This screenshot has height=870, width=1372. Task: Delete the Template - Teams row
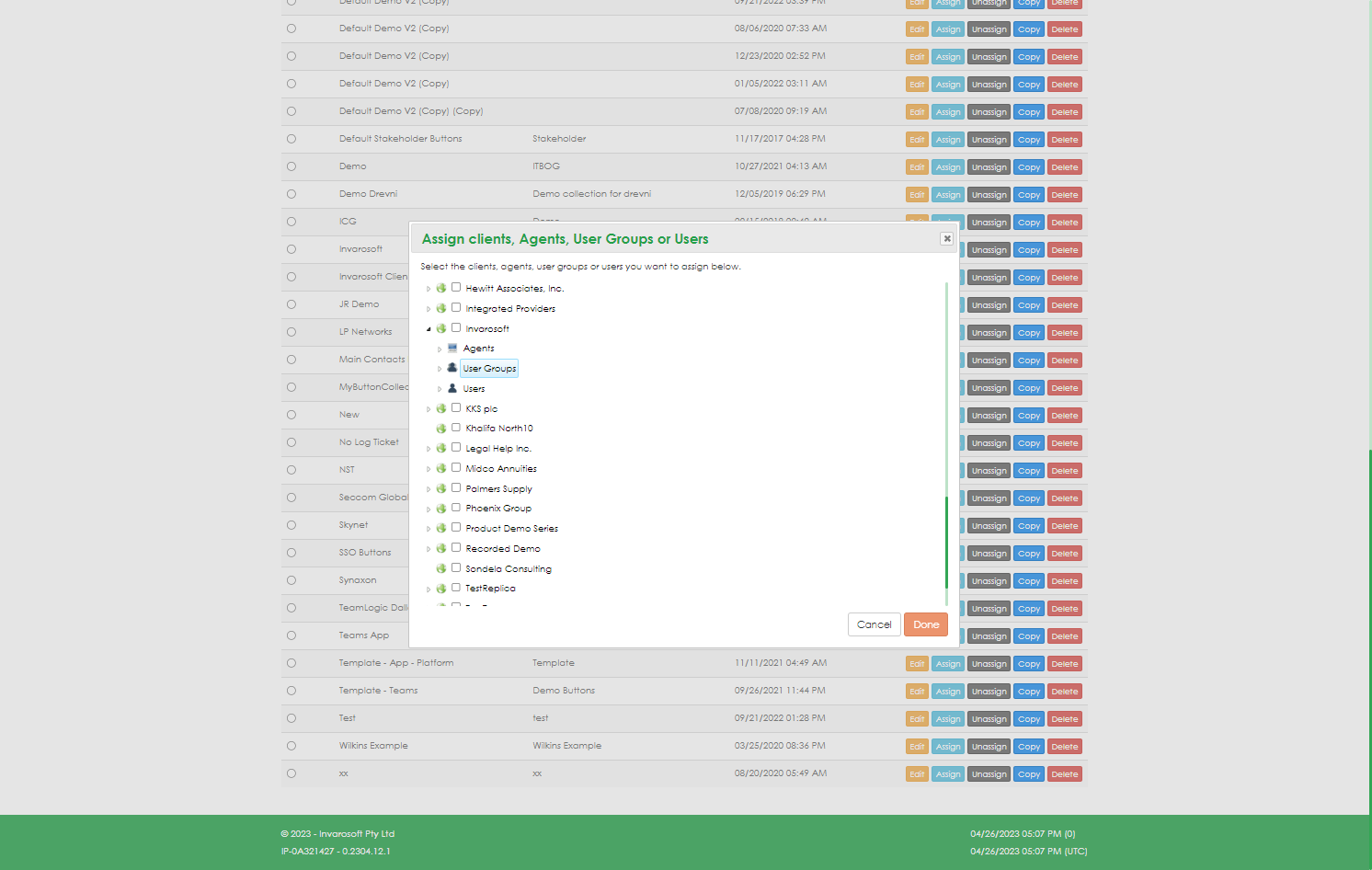(x=1065, y=692)
